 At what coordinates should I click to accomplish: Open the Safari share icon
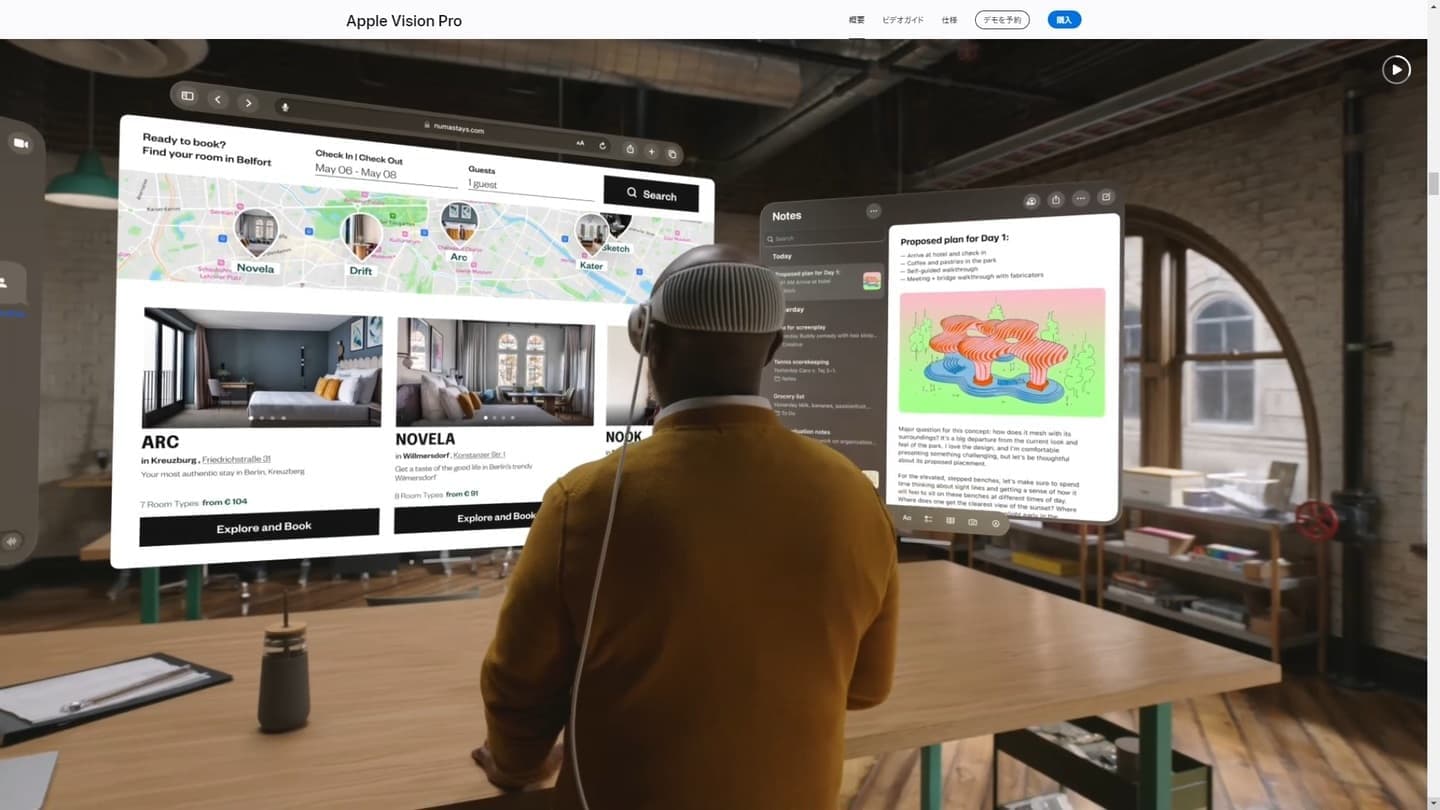click(x=630, y=149)
